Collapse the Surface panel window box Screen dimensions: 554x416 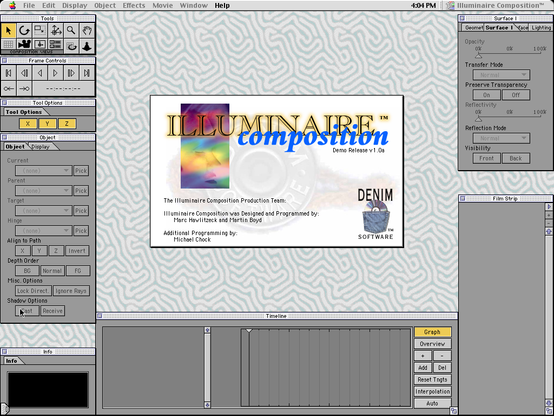462,18
